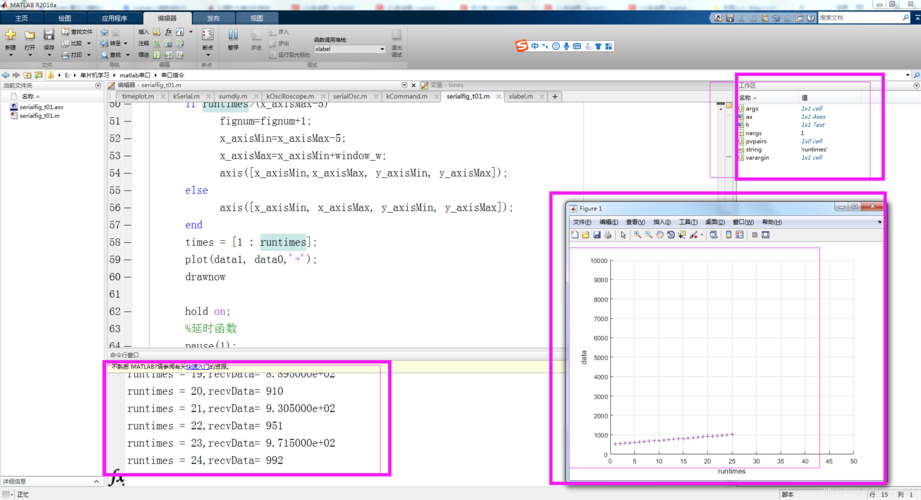Expand the Print options dropdown arrow
Screen dimensions: 921x500
pyautogui.click(x=87, y=55)
